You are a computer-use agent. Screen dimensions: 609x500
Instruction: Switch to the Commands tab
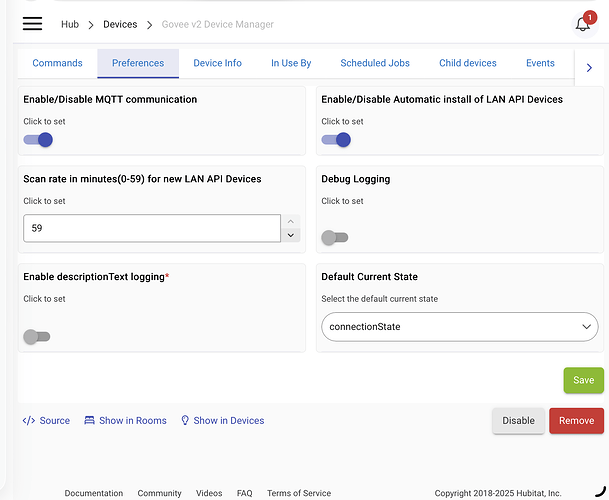point(57,63)
